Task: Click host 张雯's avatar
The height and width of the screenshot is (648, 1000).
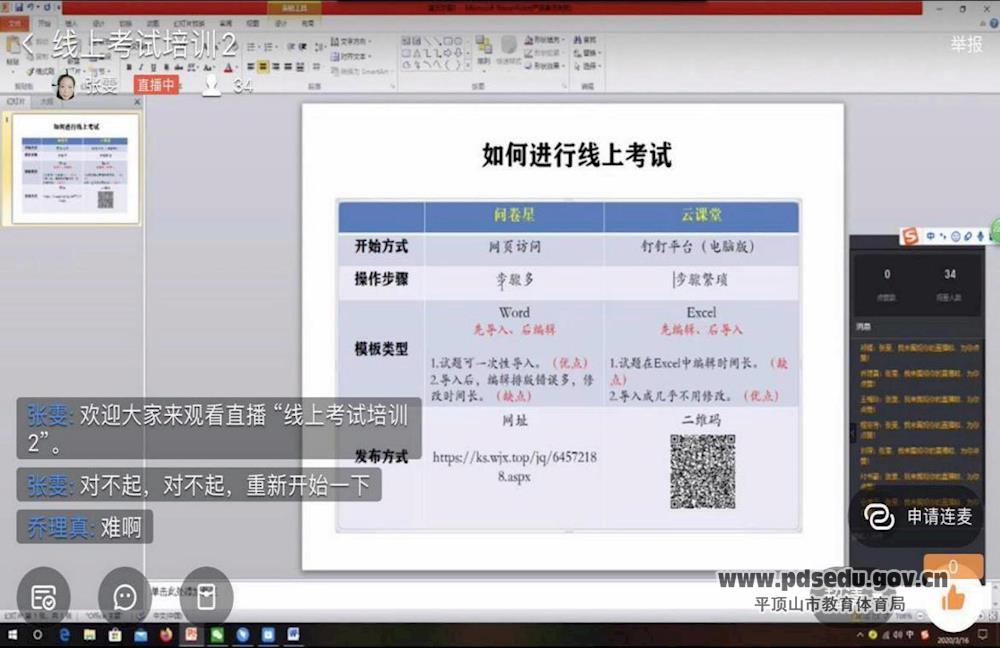Action: (66, 87)
